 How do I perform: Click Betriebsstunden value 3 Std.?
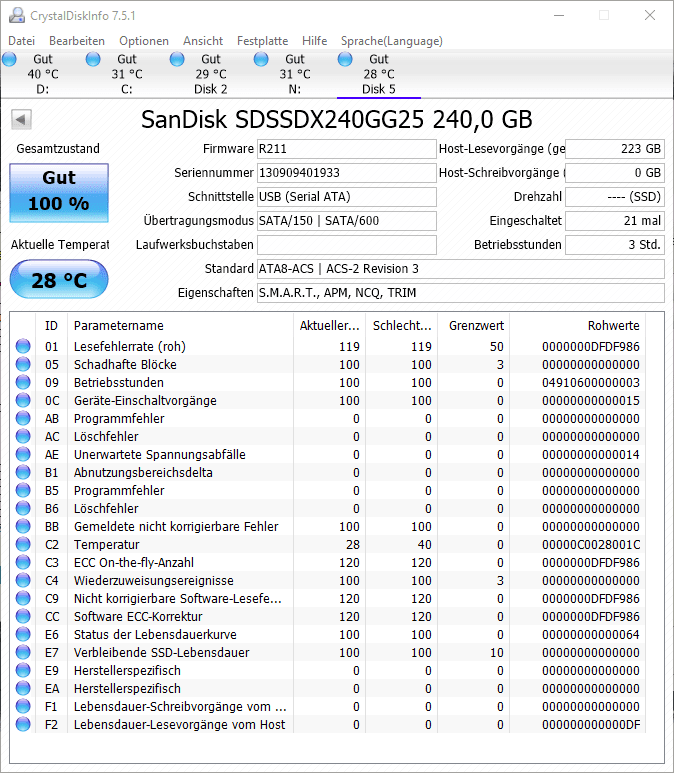615,245
